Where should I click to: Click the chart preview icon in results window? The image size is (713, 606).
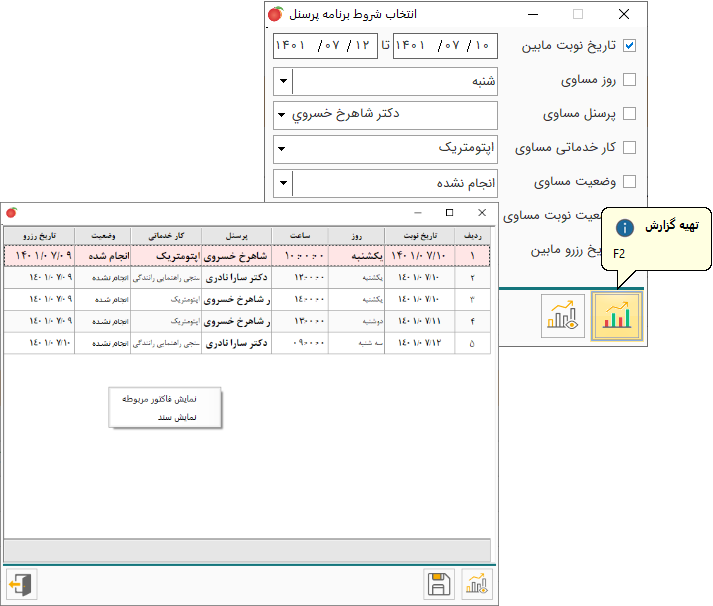tap(477, 585)
